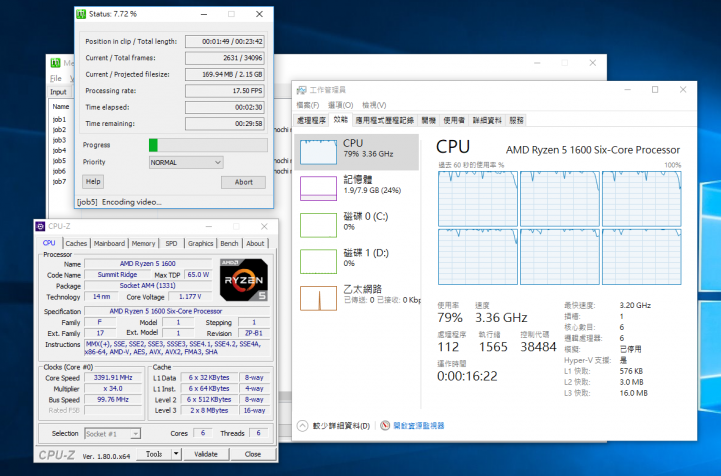Click the first CPU core usage graph
This screenshot has height=476, width=721.
[x=478, y=199]
